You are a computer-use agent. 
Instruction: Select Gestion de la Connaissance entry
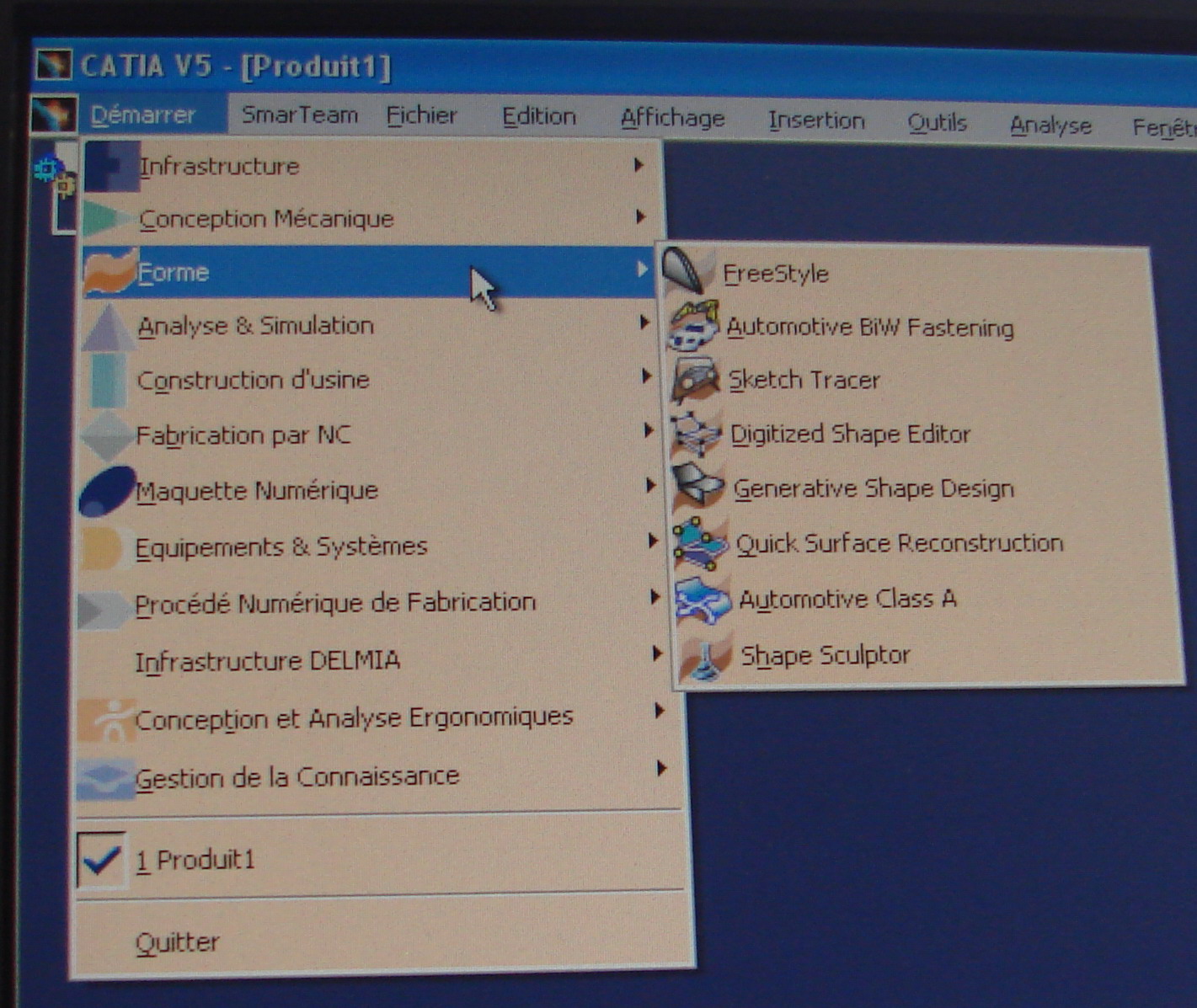[297, 776]
